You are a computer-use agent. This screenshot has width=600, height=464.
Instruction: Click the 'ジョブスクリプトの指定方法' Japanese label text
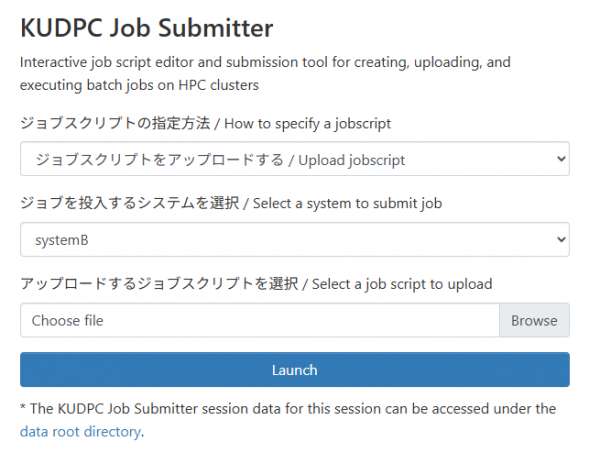115,123
